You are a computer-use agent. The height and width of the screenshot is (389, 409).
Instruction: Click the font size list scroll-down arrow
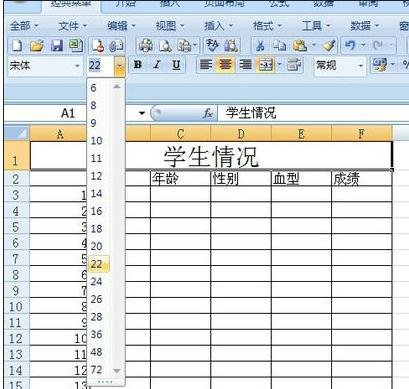point(117,371)
